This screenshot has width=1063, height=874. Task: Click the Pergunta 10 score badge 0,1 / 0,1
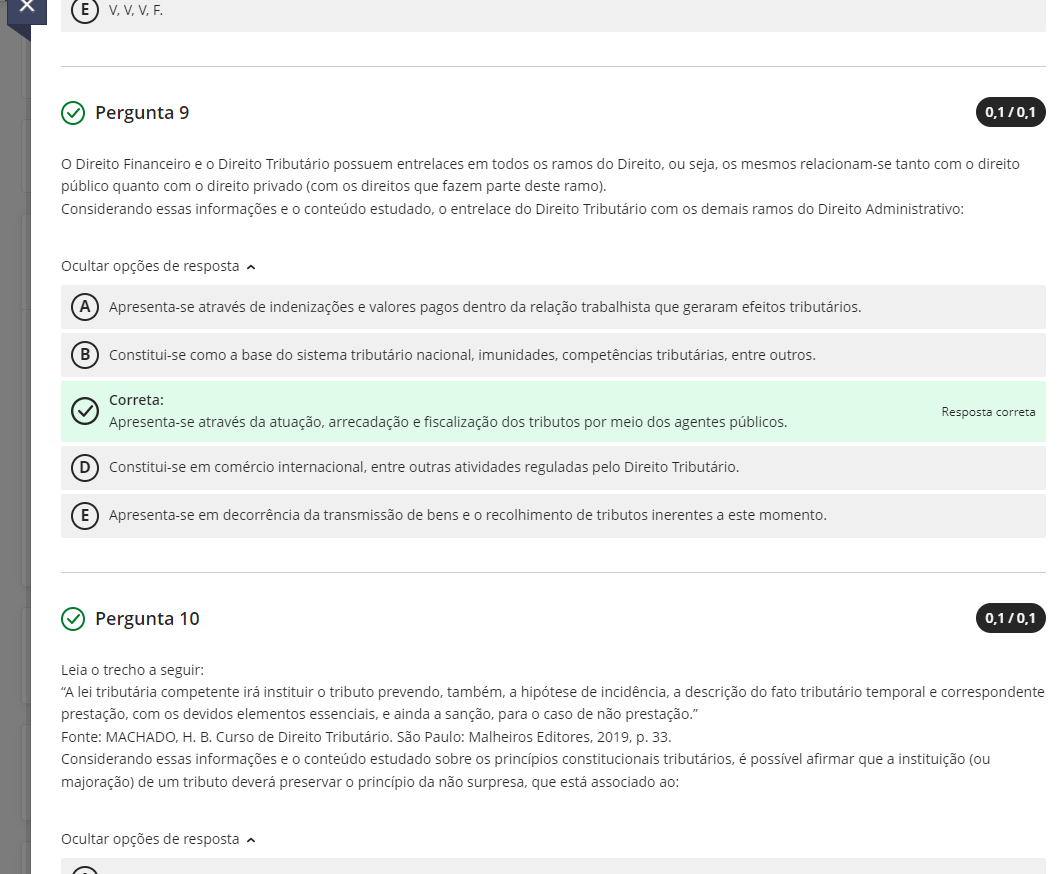click(x=1010, y=619)
